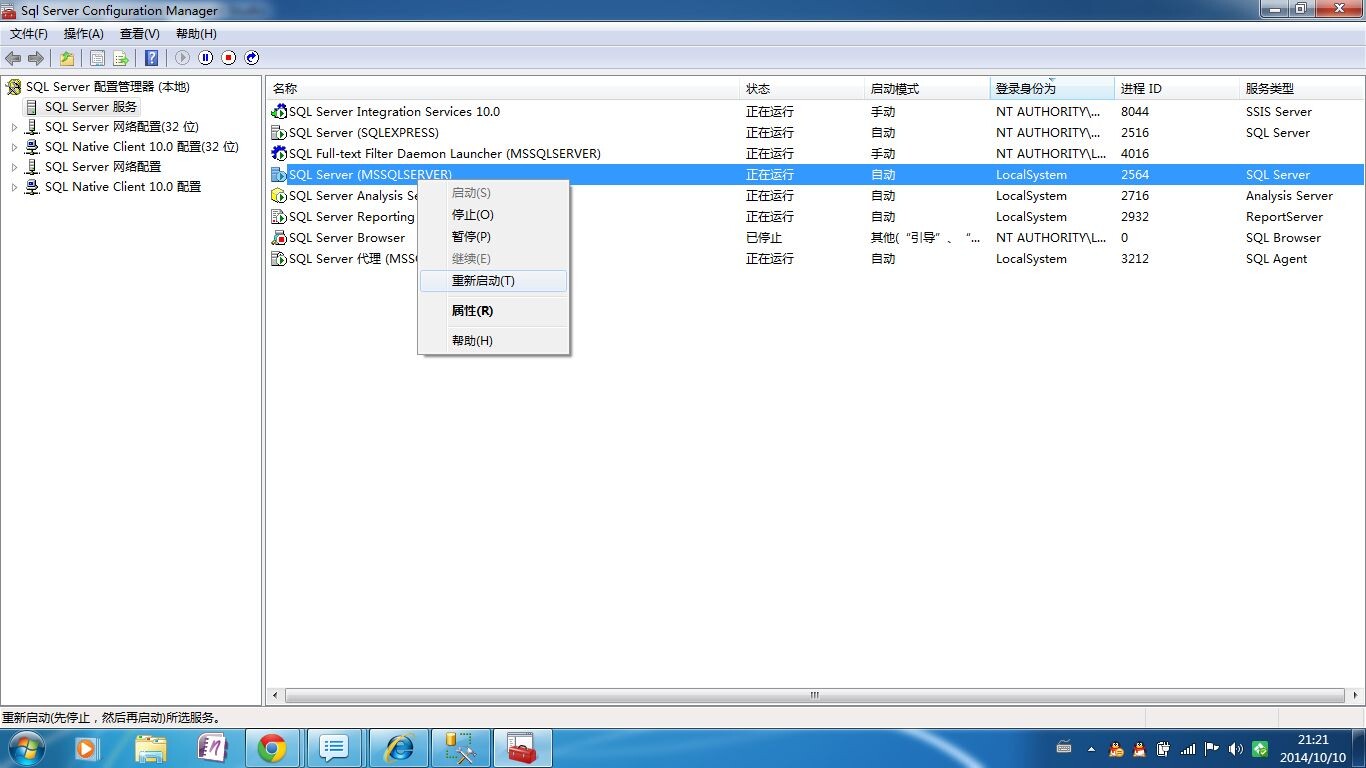The image size is (1366, 768).
Task: Click the Stop Service red square icon
Action: pos(228,58)
